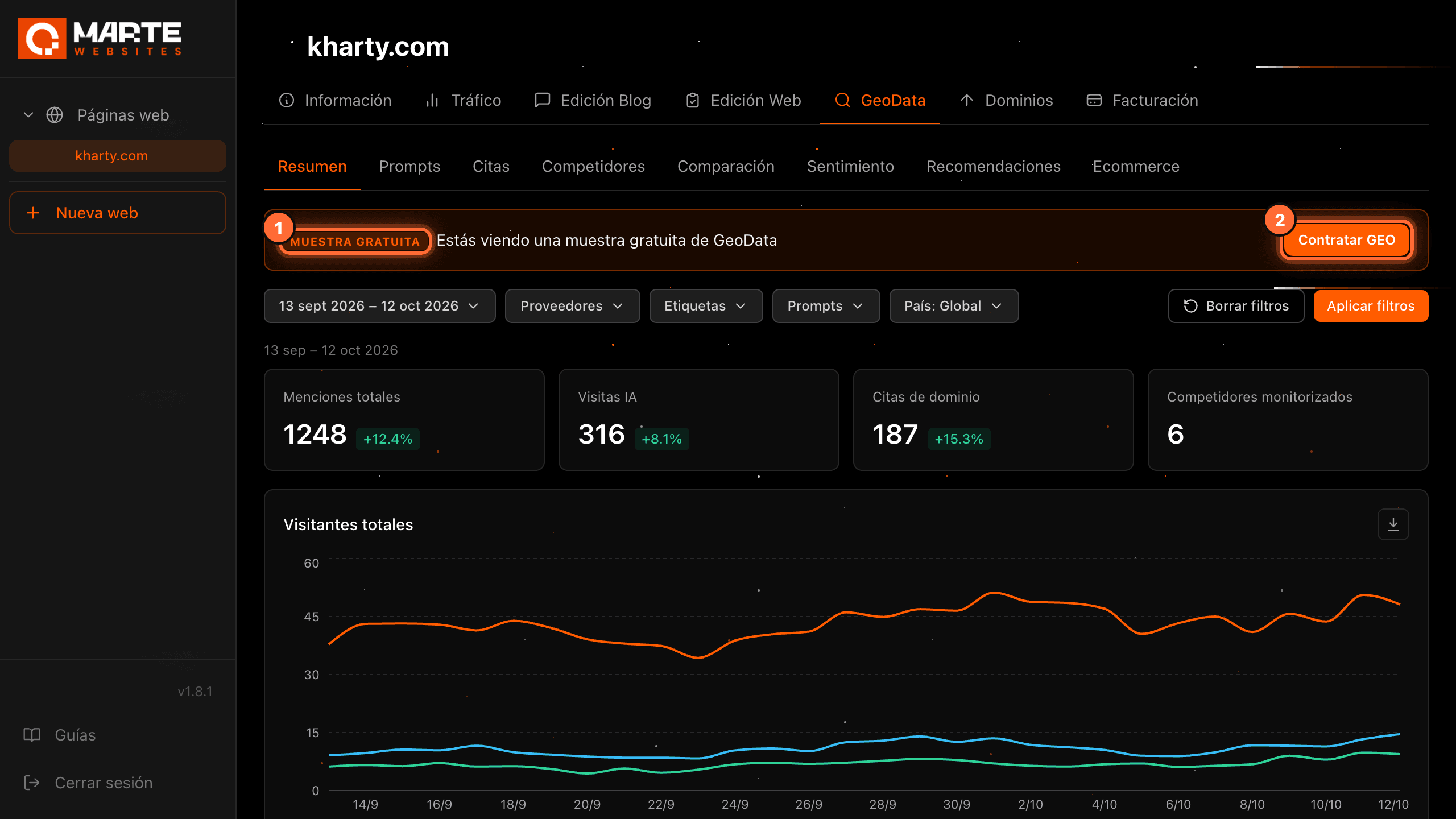The height and width of the screenshot is (819, 1456).
Task: Click the Marte Websites logo
Action: click(100, 39)
